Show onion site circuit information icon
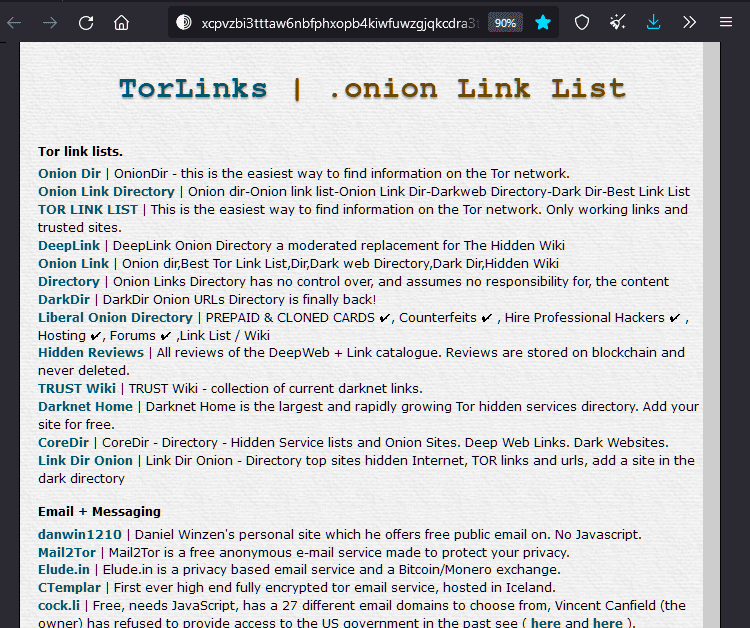This screenshot has width=750, height=628. click(x=184, y=22)
